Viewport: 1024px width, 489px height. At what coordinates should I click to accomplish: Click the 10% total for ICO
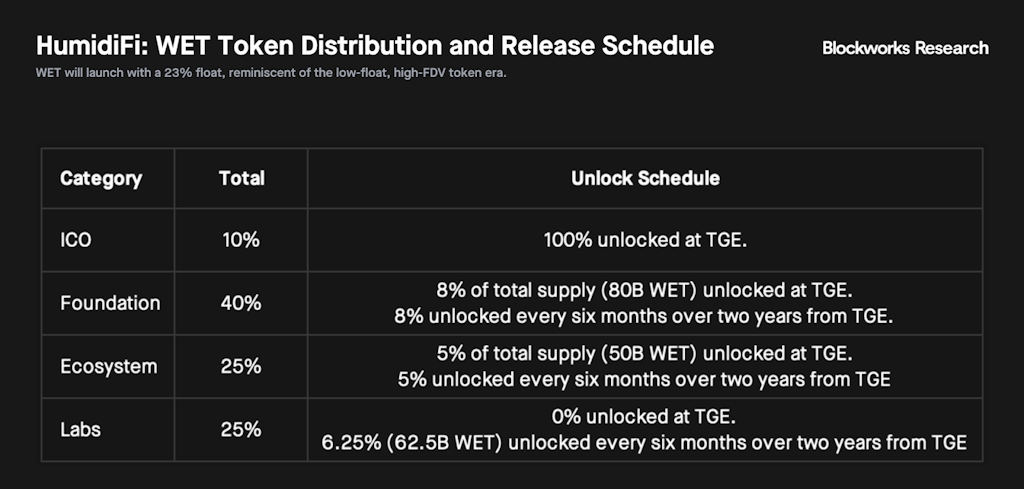(241, 240)
